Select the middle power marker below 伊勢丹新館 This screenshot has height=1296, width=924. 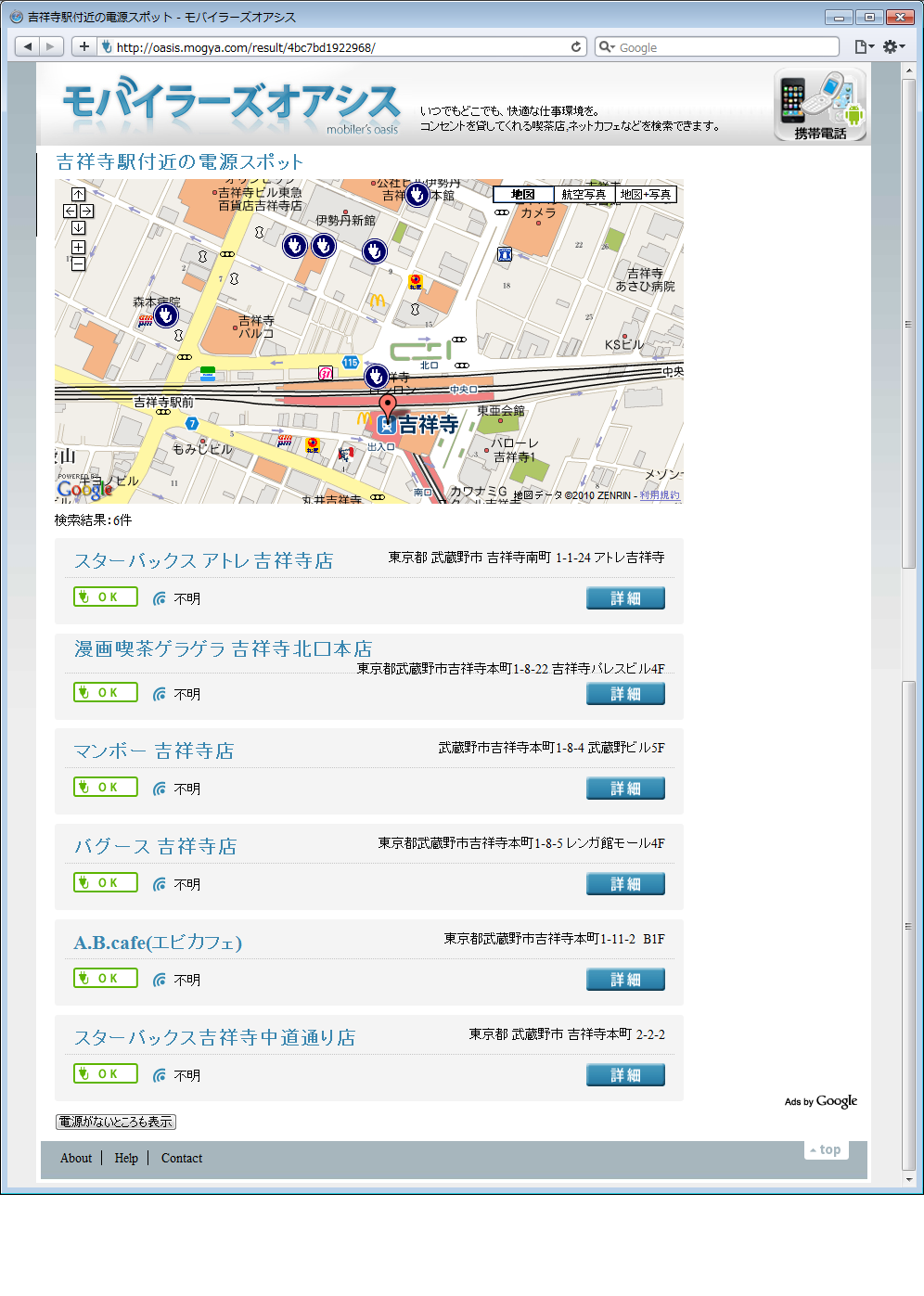[x=323, y=246]
